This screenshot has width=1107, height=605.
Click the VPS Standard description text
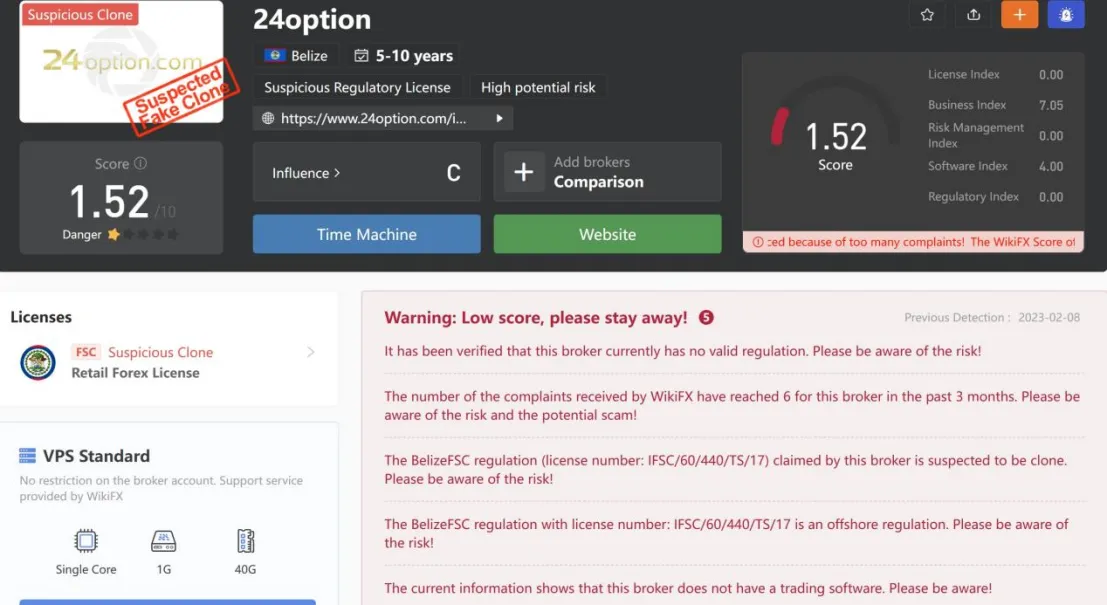(x=161, y=488)
